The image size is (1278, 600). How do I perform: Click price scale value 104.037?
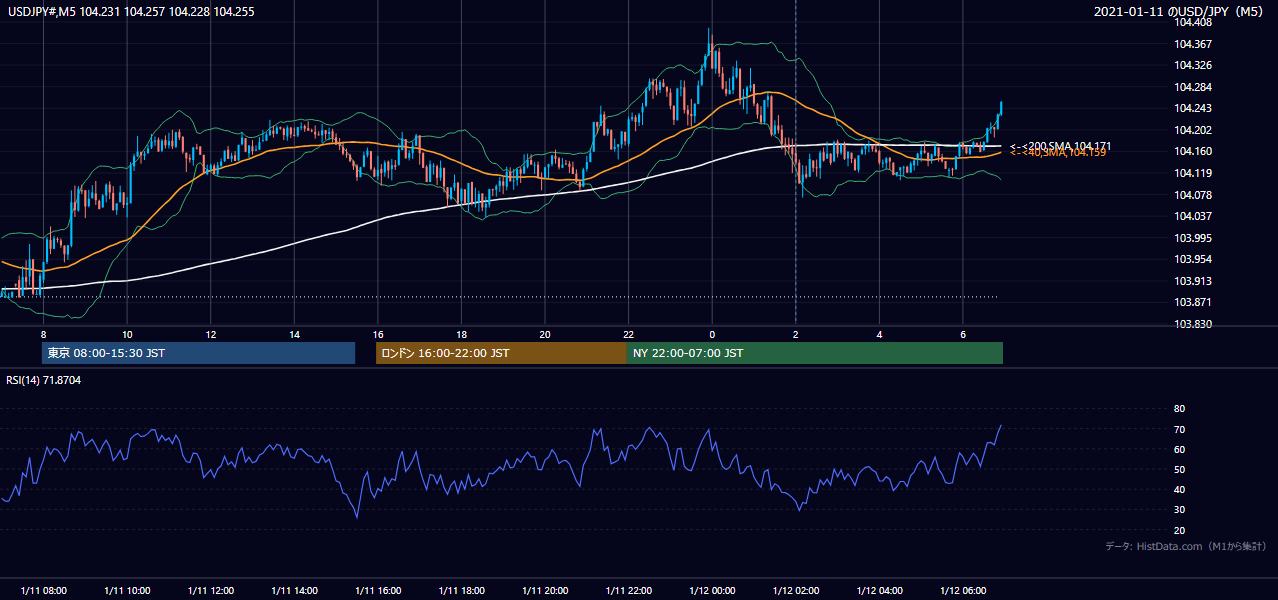[x=1193, y=216]
